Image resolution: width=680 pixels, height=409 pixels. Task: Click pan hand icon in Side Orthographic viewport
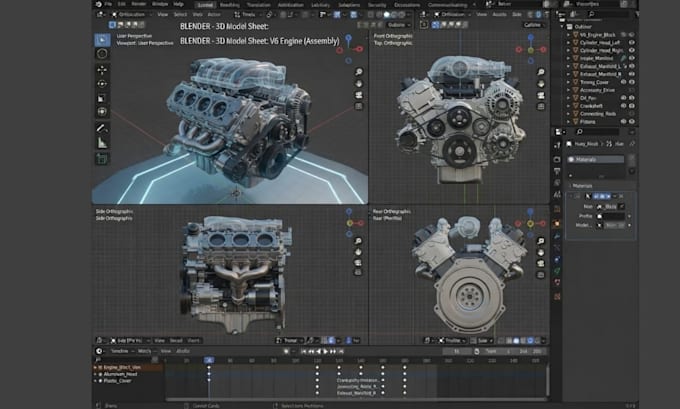[x=358, y=252]
